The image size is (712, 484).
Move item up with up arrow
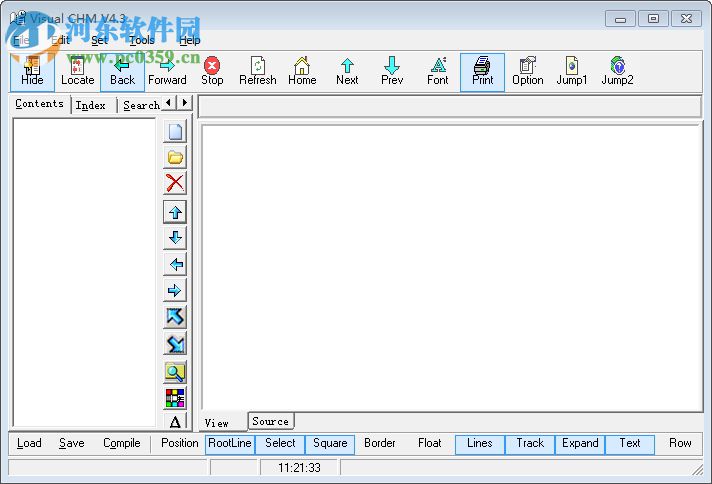[175, 212]
